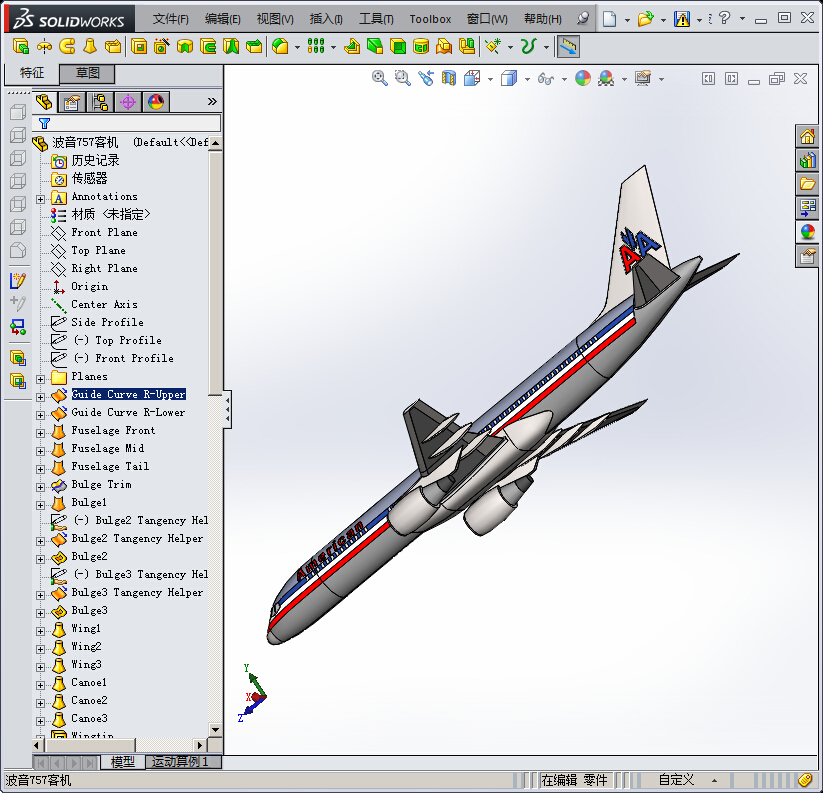
Task: Open the Display Style dropdown arrow
Action: tap(527, 79)
